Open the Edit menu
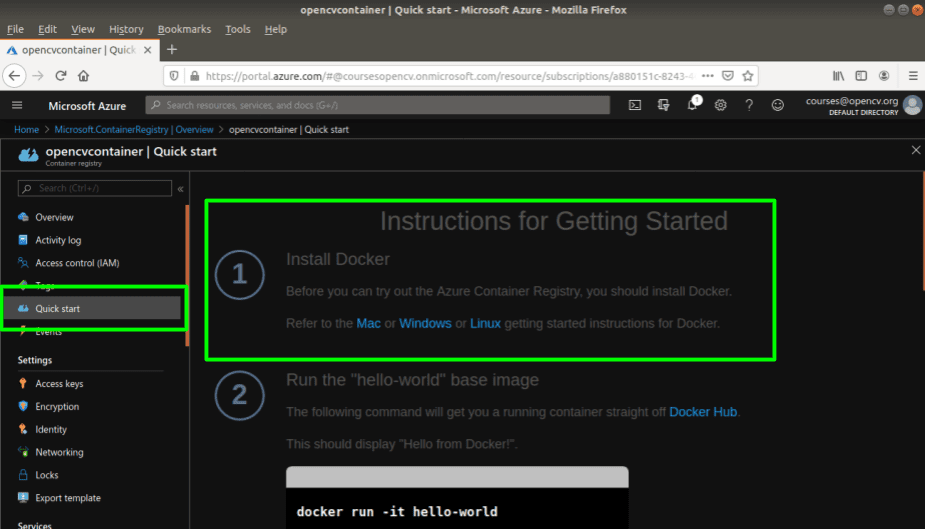Viewport: 925px width, 529px height. click(47, 29)
